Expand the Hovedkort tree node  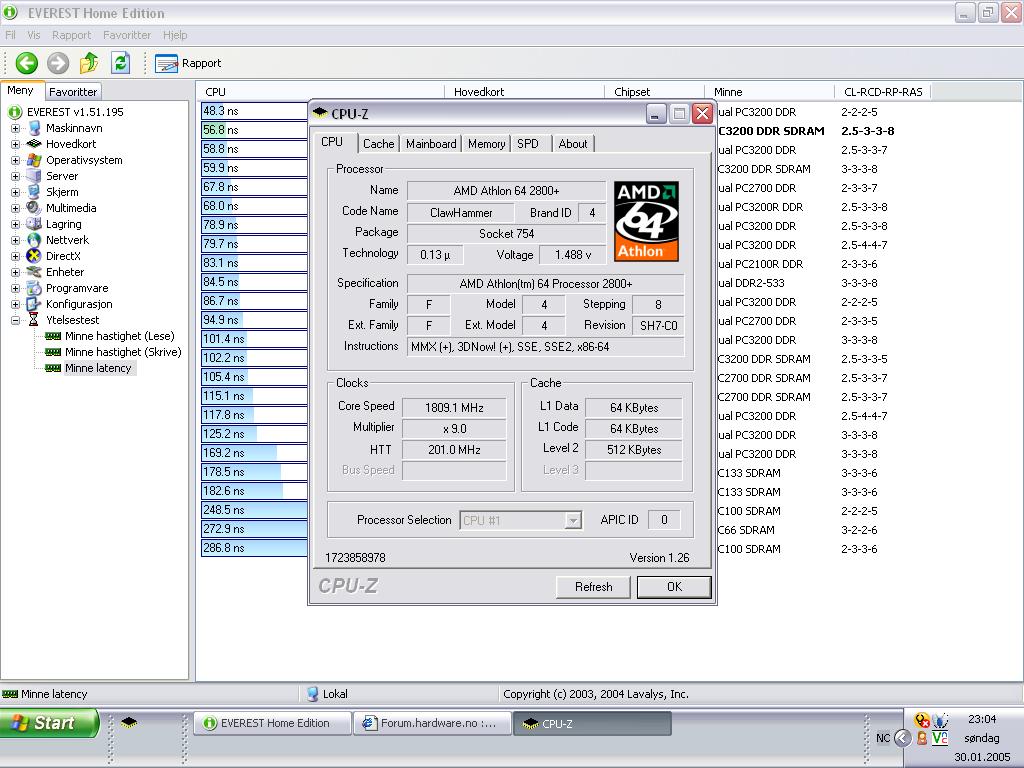[x=15, y=144]
